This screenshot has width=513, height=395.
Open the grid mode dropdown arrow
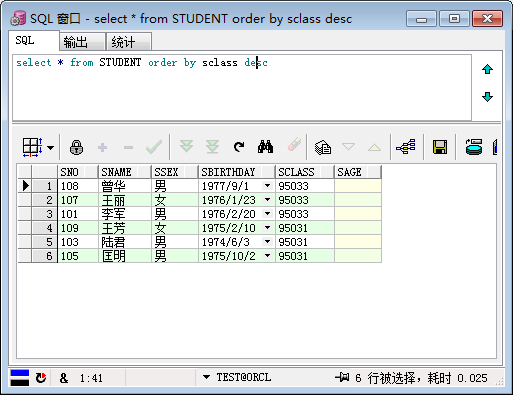[51, 147]
